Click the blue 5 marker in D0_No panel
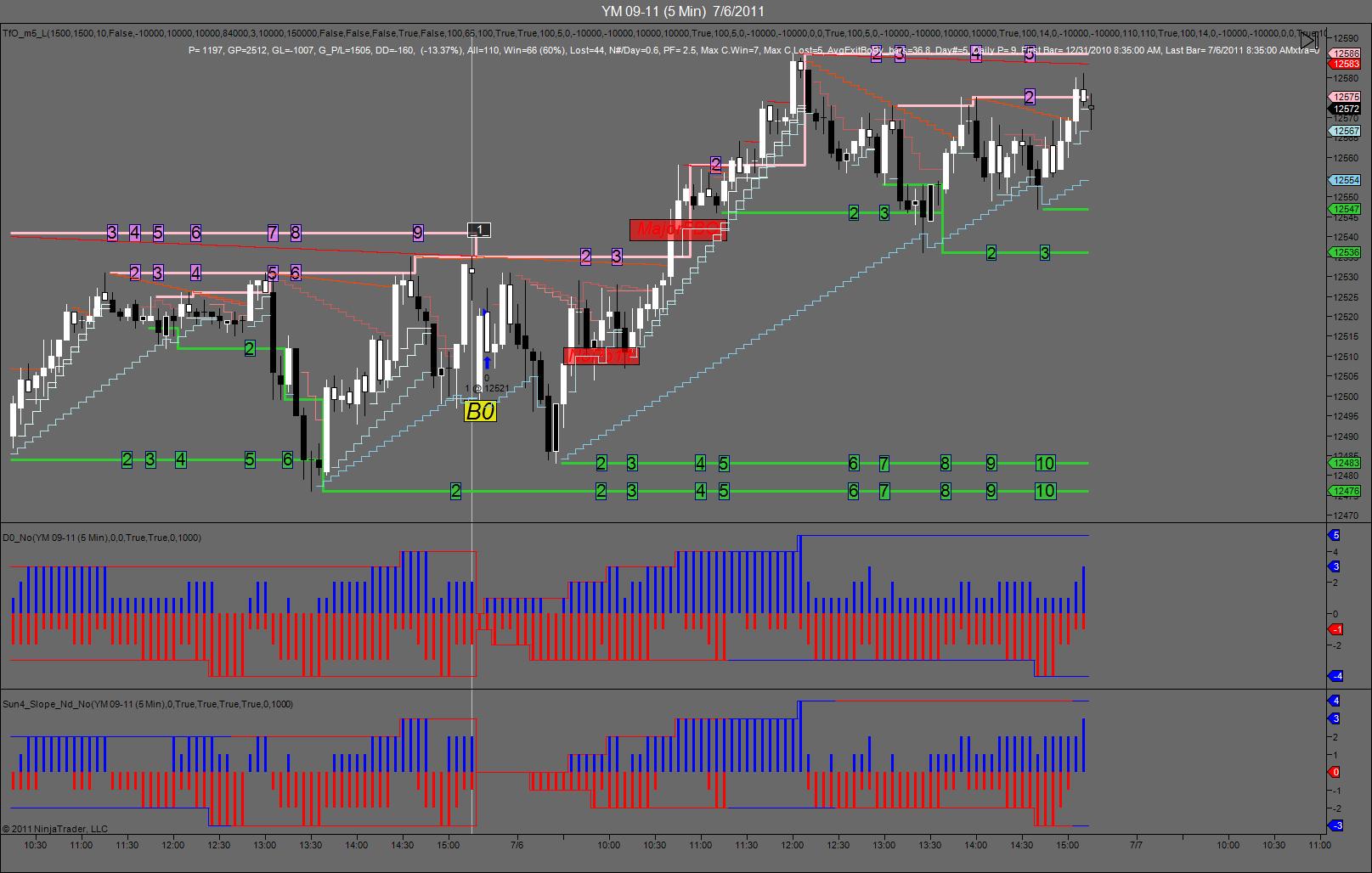Screen dimensions: 1372x873 [1335, 535]
